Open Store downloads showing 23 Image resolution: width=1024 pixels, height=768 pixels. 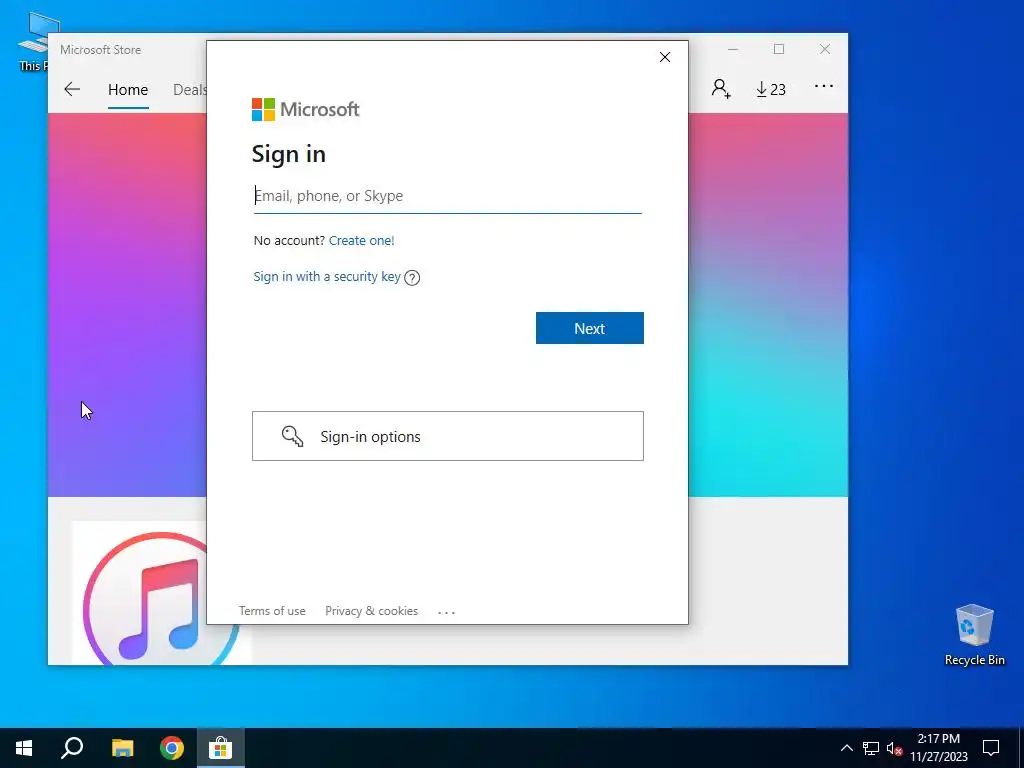click(x=771, y=89)
